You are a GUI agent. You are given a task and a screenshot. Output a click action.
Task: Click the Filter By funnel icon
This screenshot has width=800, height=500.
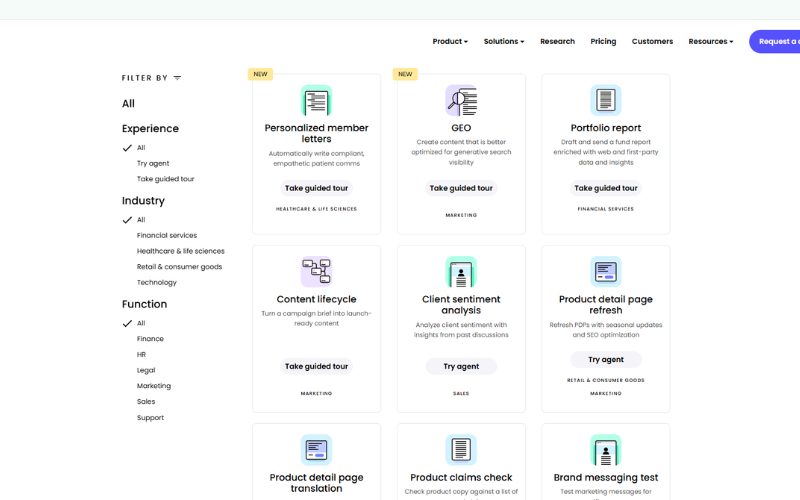coord(177,78)
